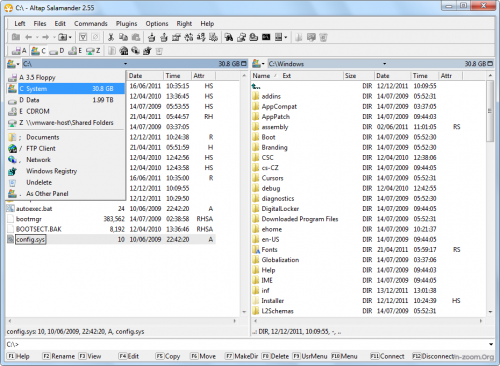Open the Plugins menu
Screen dimensions: 500x366
click(x=126, y=24)
